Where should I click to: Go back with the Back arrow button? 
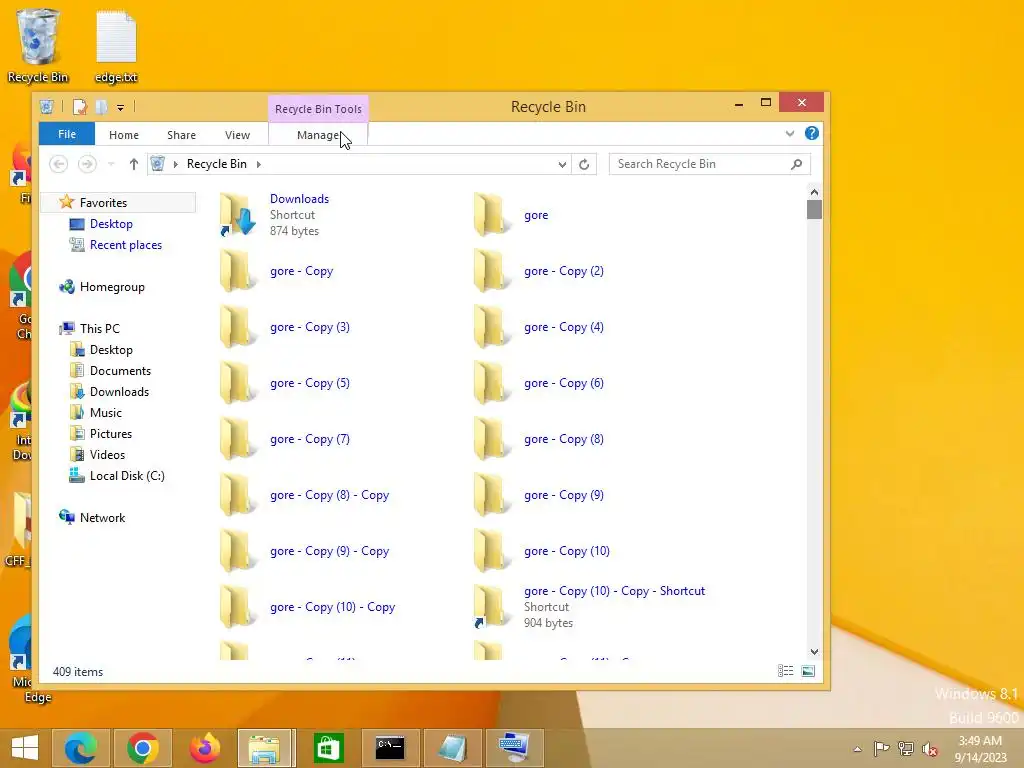point(59,164)
